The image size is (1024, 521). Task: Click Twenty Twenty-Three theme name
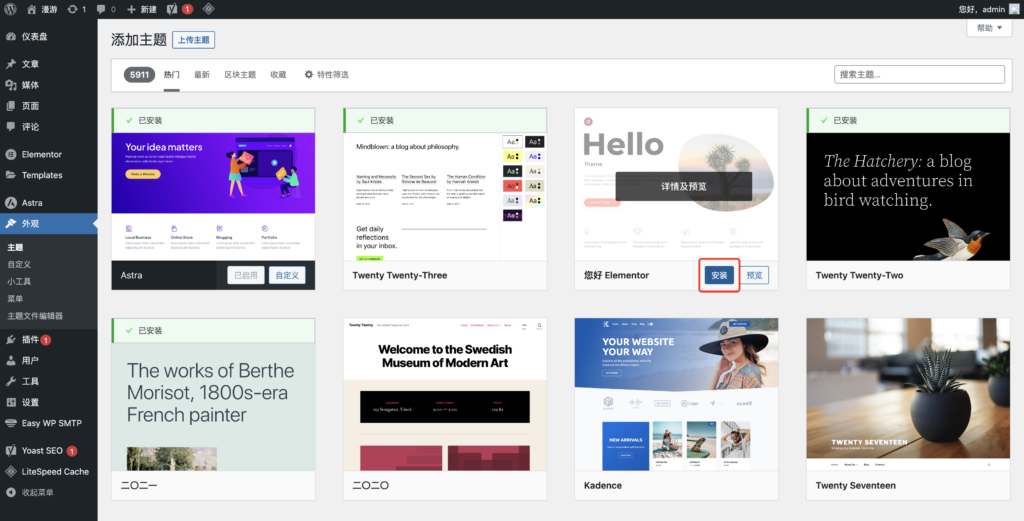click(x=400, y=276)
